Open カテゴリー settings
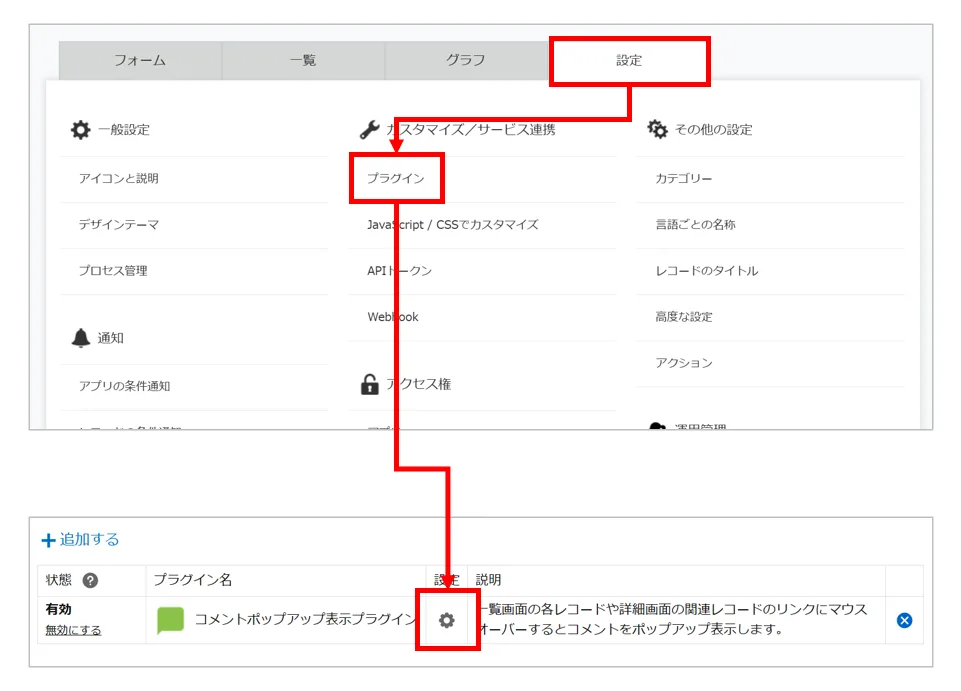The width and height of the screenshot is (961, 691). point(684,178)
